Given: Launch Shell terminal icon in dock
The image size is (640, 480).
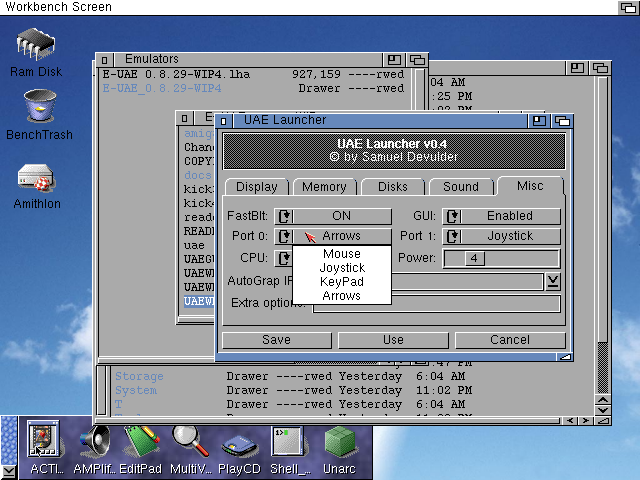Looking at the screenshot, I should [287, 441].
